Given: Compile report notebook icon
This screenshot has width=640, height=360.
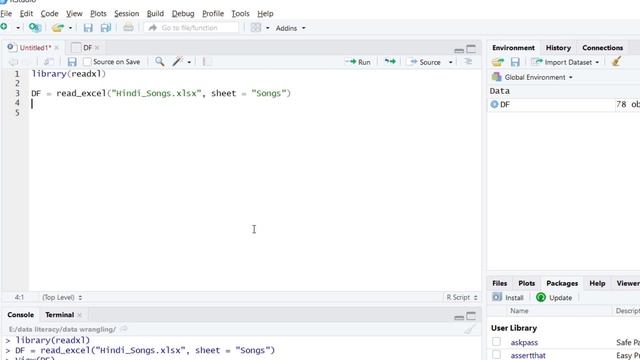Looking at the screenshot, I should coord(207,62).
